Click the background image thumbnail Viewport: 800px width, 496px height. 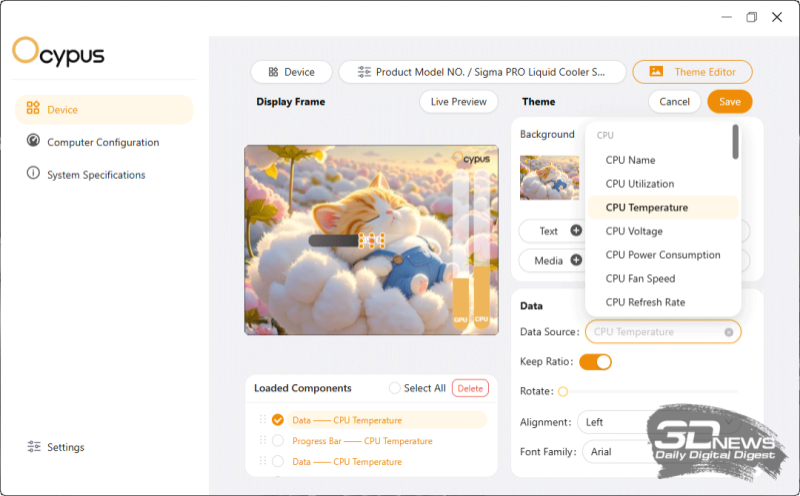(x=549, y=177)
